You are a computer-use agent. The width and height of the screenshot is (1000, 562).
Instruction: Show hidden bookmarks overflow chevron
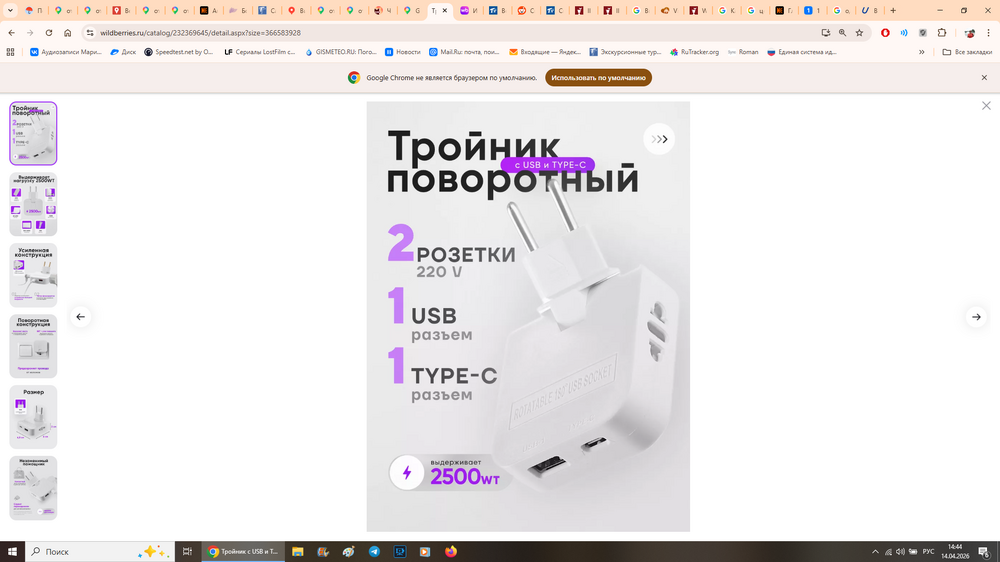click(x=922, y=52)
